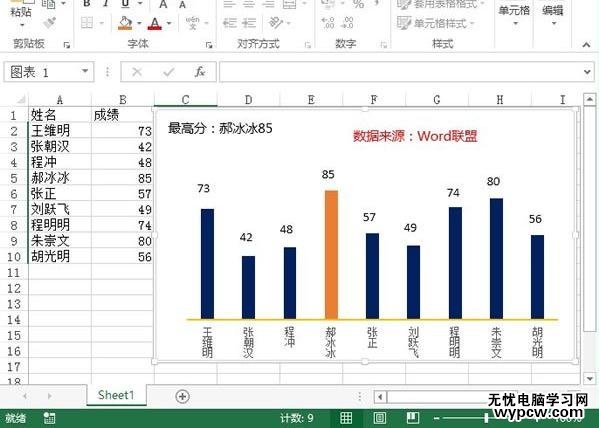Screen dimensions: 599x428
Task: Select the orange 85 bar in chart
Action: 331,255
